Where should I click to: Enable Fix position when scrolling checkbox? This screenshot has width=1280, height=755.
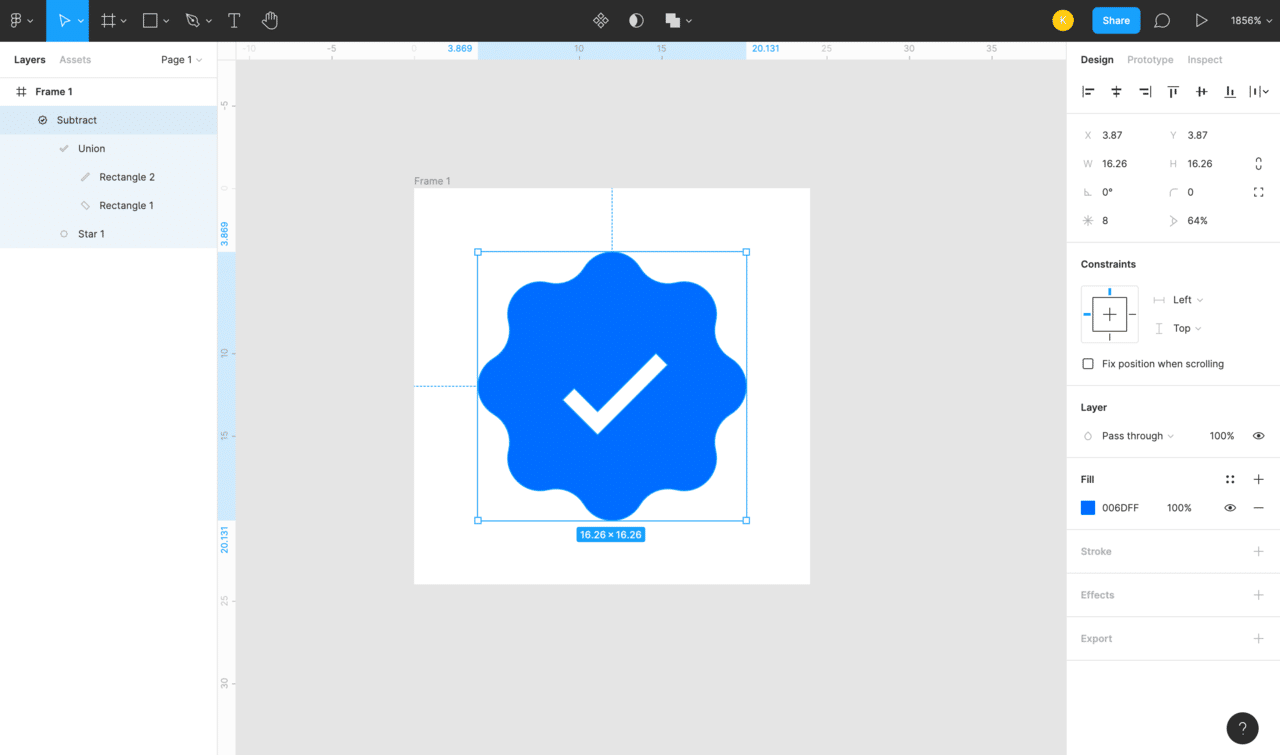pyautogui.click(x=1088, y=364)
